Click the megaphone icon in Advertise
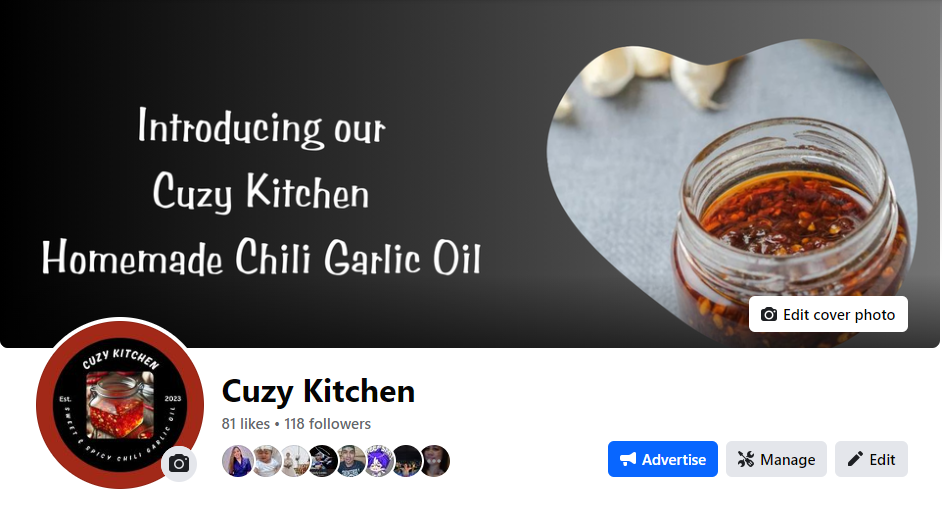This screenshot has width=942, height=509. (x=628, y=459)
